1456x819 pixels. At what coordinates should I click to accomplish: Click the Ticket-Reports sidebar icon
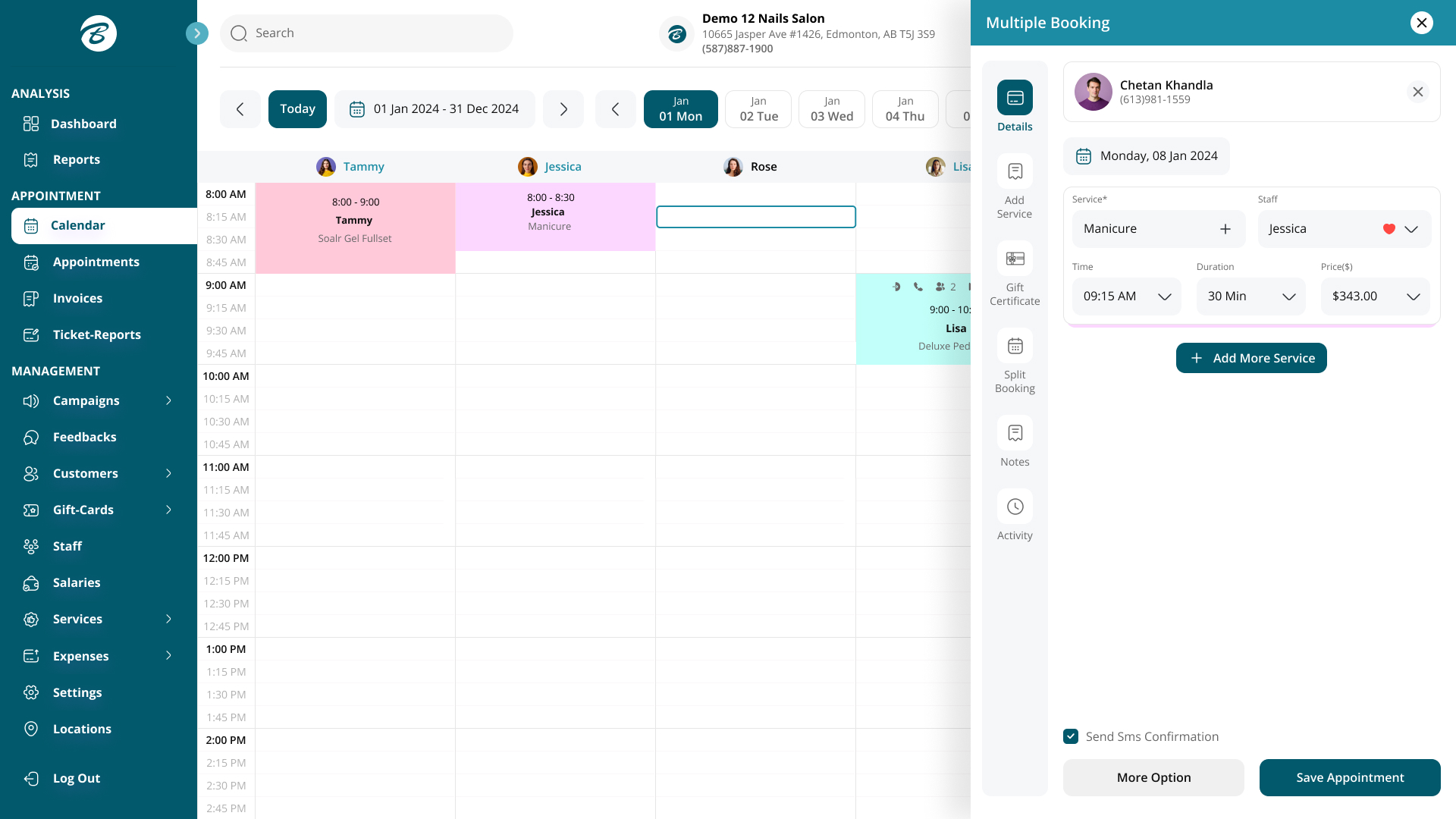[x=31, y=334]
